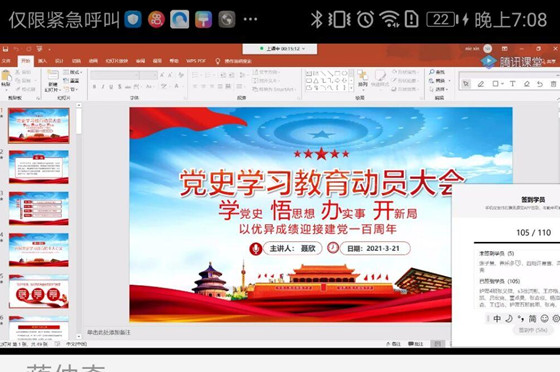
Task: Expand the shapes gallery more arrow
Action: [351, 87]
